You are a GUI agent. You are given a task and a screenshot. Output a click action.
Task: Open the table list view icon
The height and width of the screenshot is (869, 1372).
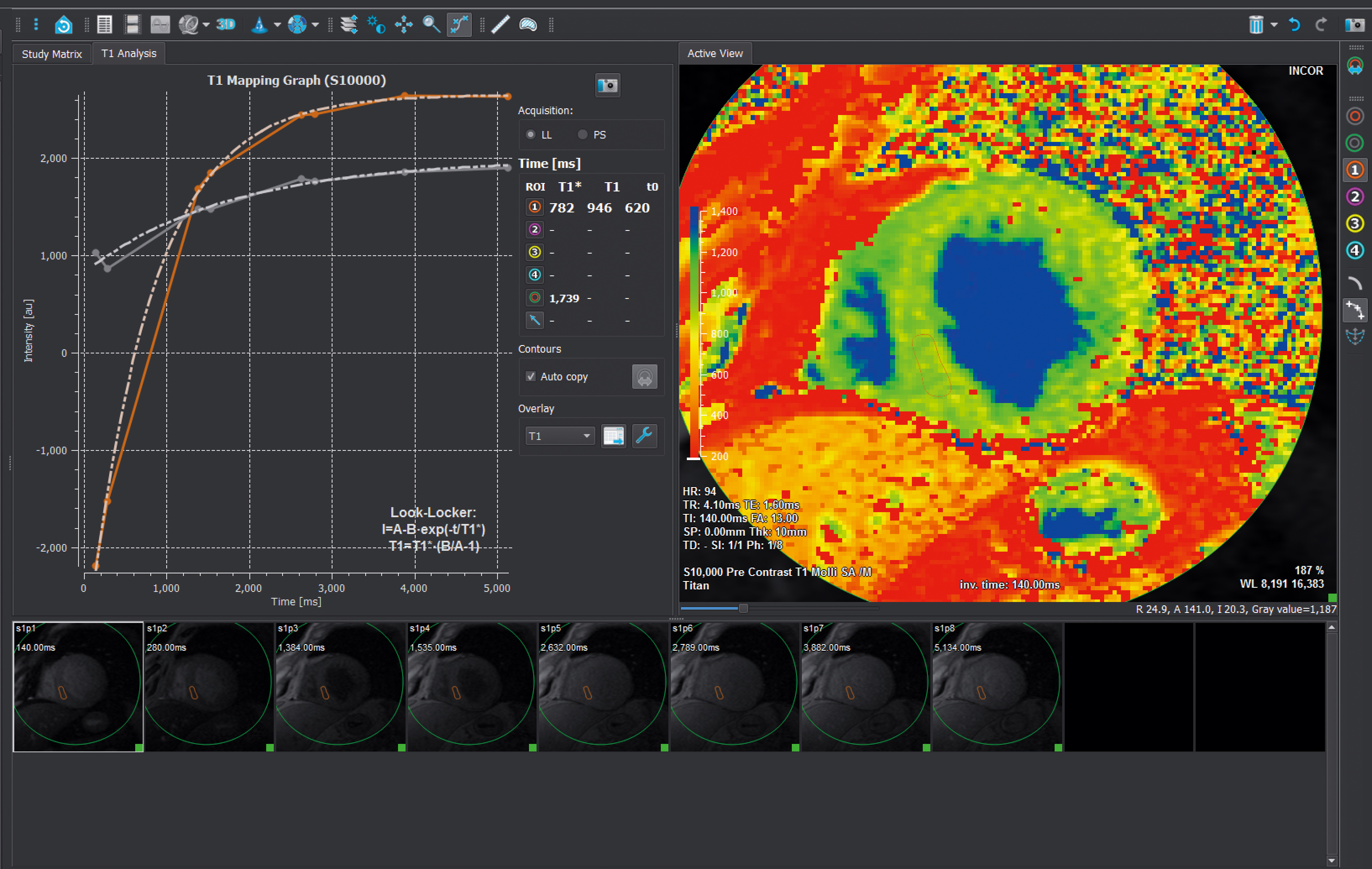(104, 24)
